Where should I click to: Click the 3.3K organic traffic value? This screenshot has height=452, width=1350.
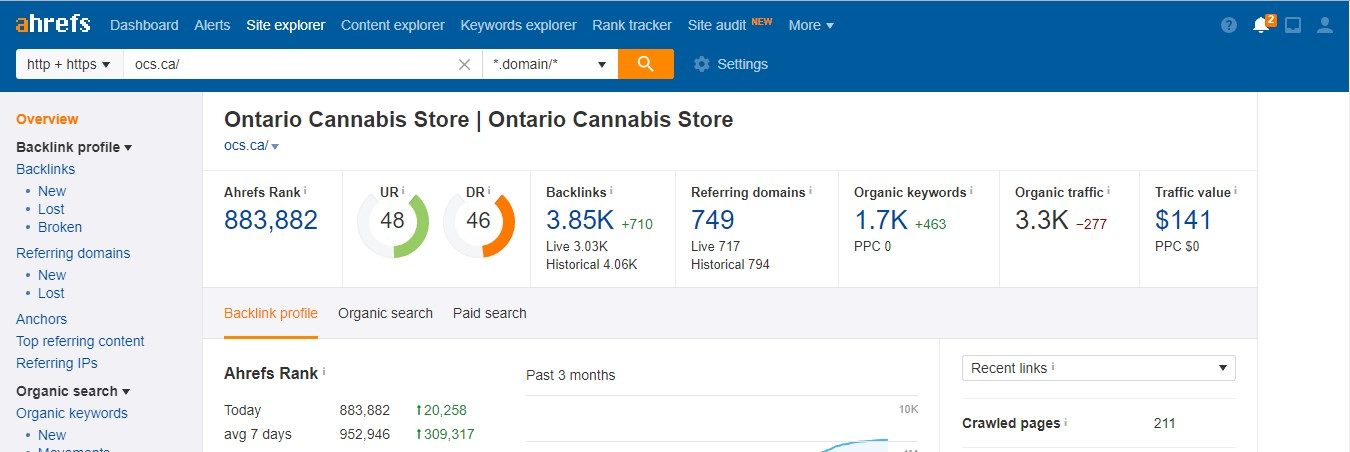[x=1042, y=220]
